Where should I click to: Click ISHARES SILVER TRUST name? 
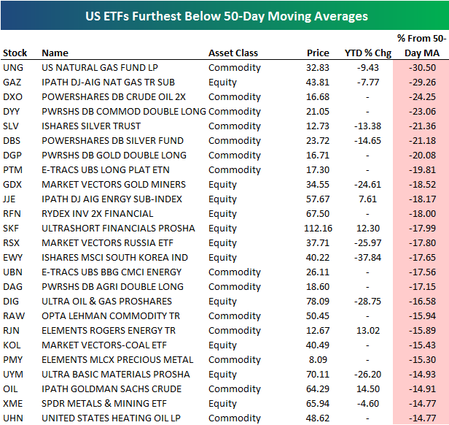(x=91, y=126)
